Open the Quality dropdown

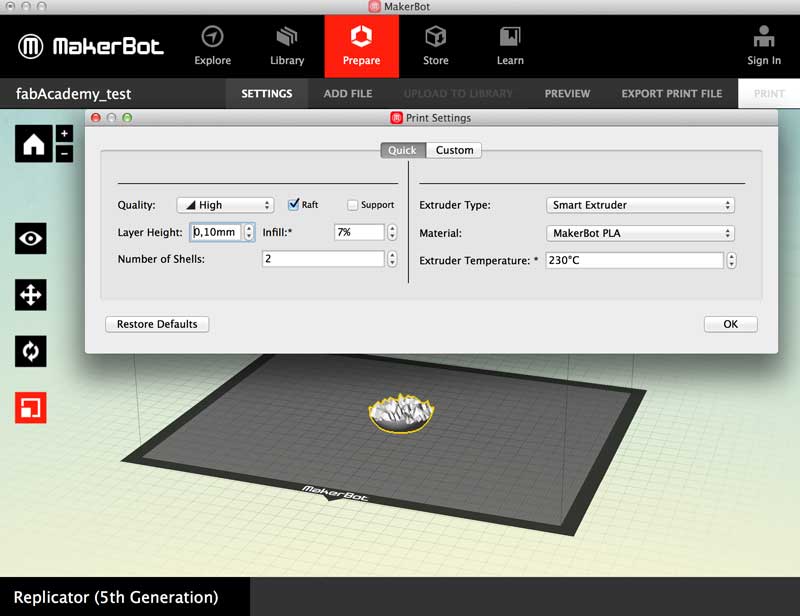coord(225,205)
